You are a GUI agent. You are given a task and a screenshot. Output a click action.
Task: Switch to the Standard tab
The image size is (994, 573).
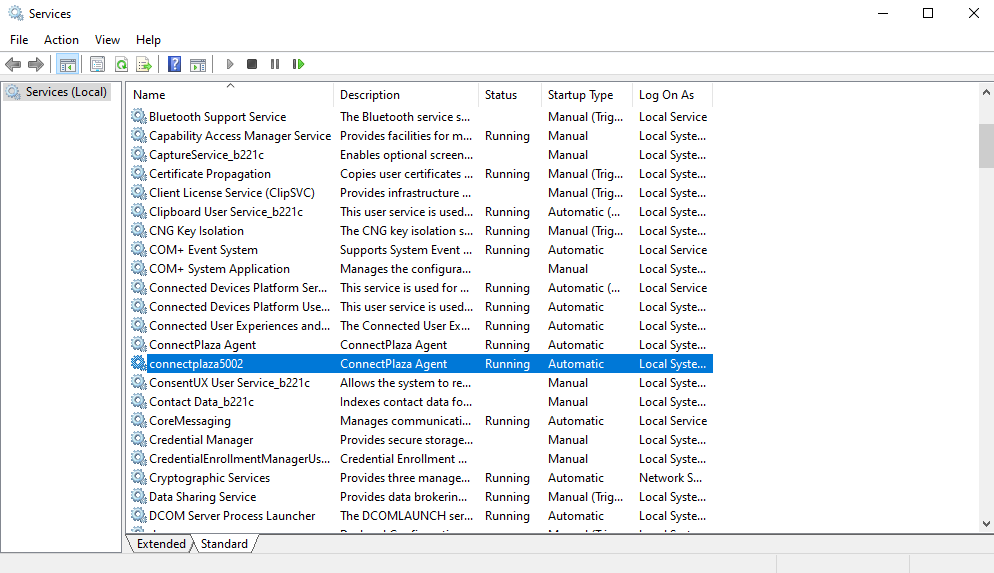click(224, 544)
